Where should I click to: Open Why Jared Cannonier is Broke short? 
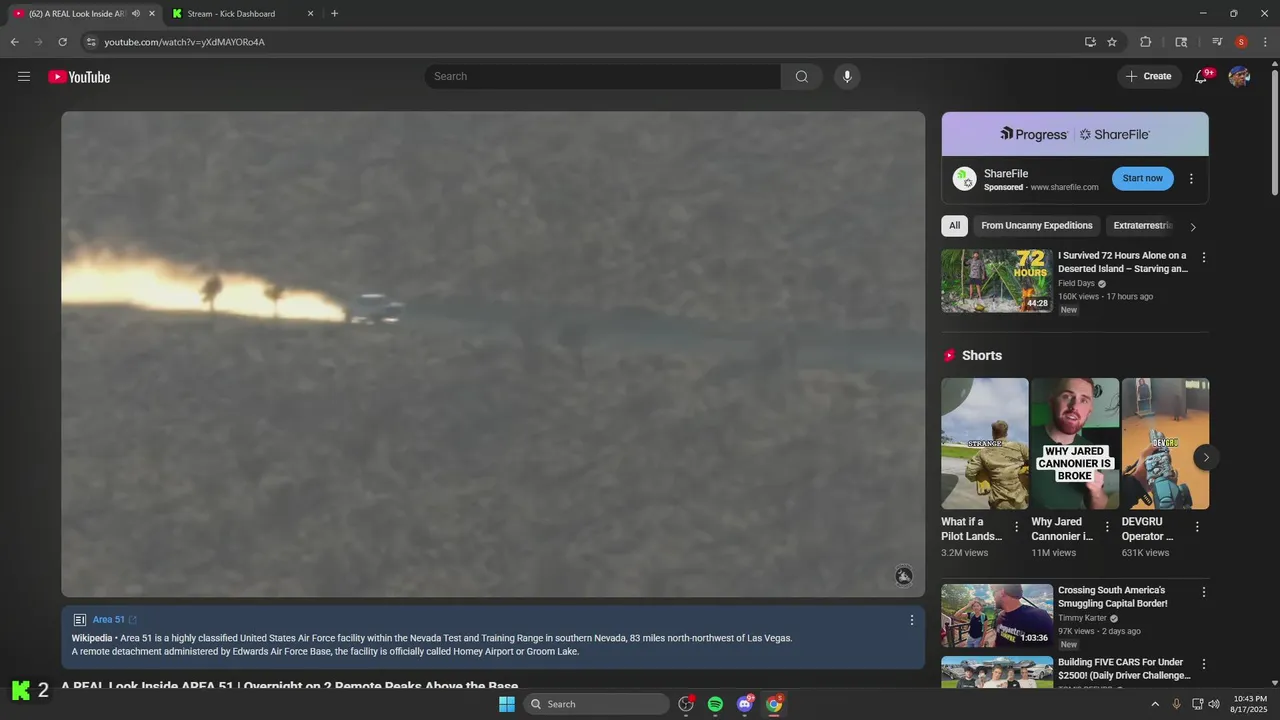click(1075, 444)
